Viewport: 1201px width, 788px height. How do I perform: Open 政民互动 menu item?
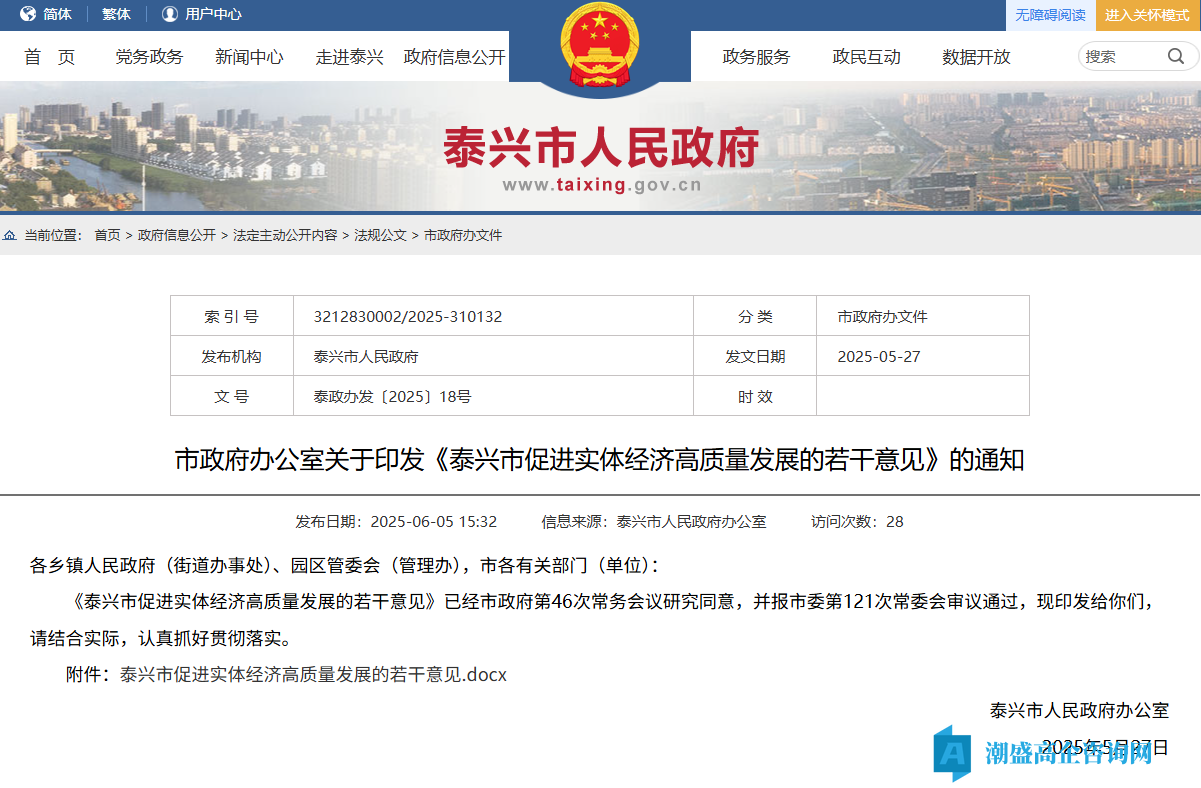pyautogui.click(x=866, y=57)
